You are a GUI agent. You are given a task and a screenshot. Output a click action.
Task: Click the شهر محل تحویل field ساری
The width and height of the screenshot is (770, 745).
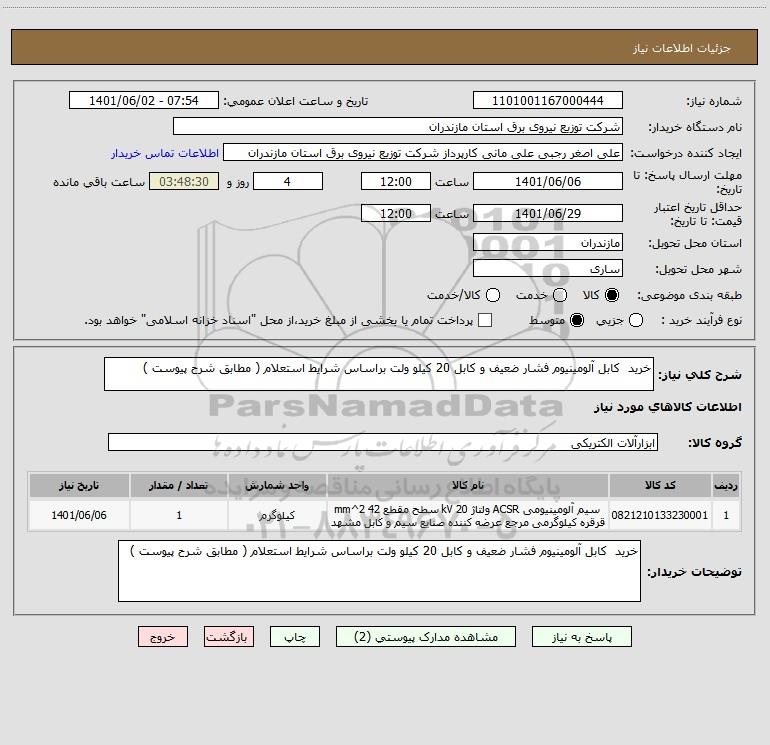tap(548, 268)
